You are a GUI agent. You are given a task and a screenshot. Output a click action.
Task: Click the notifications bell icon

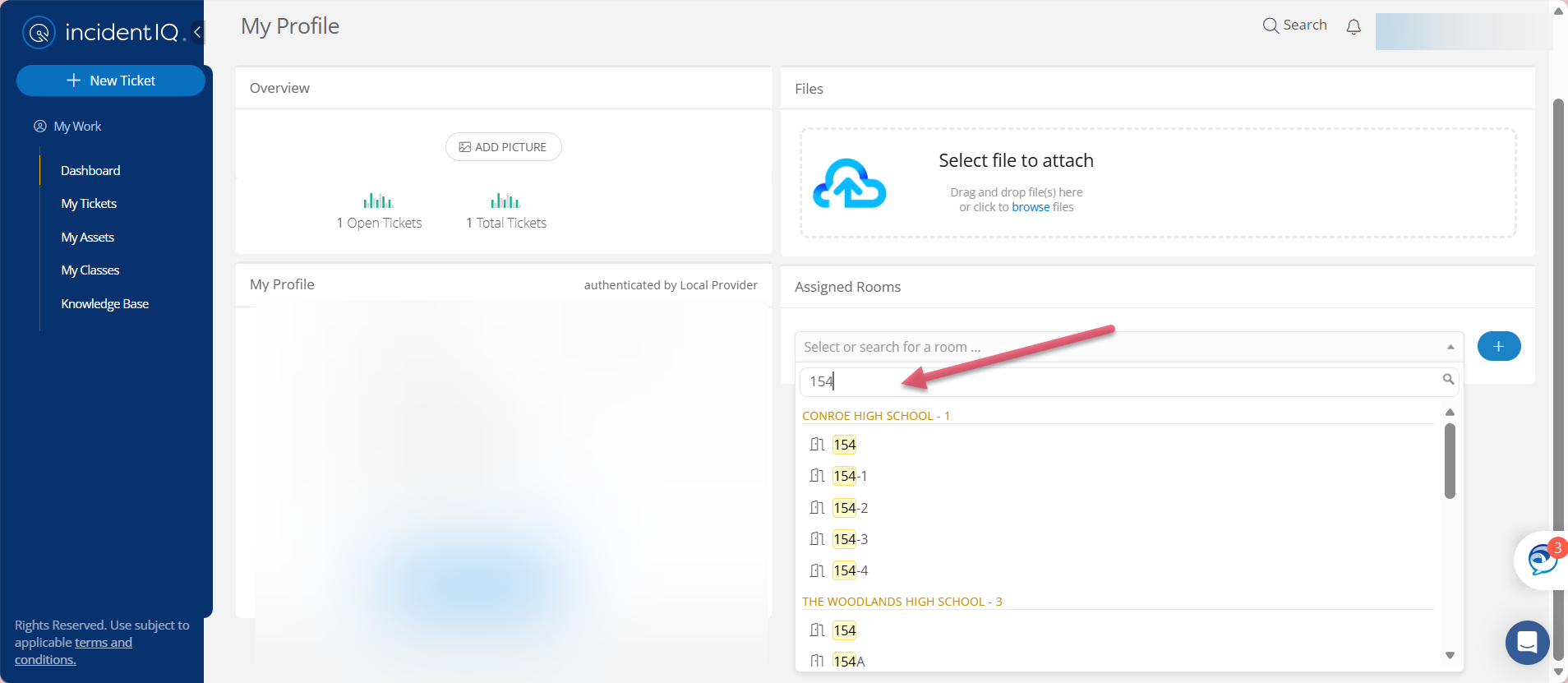(x=1354, y=27)
